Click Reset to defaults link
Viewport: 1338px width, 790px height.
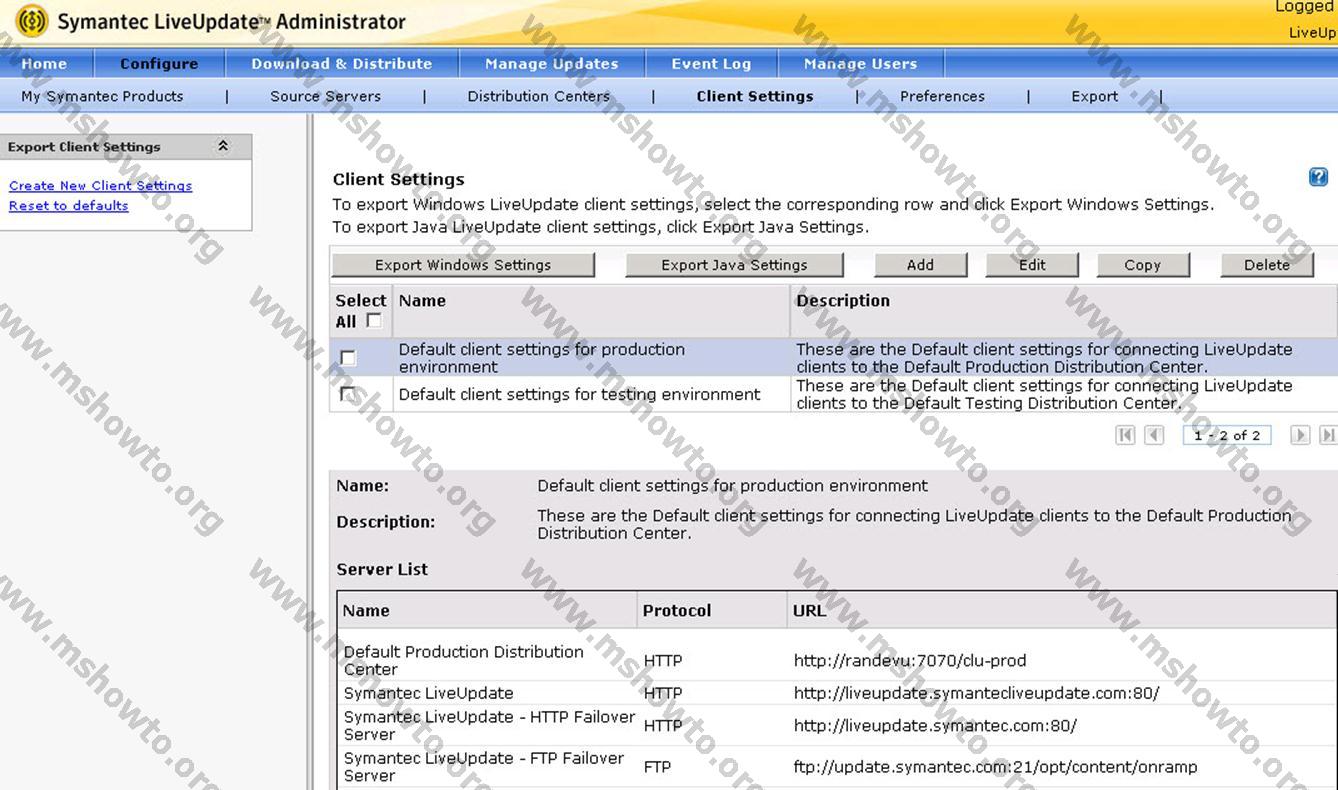68,205
